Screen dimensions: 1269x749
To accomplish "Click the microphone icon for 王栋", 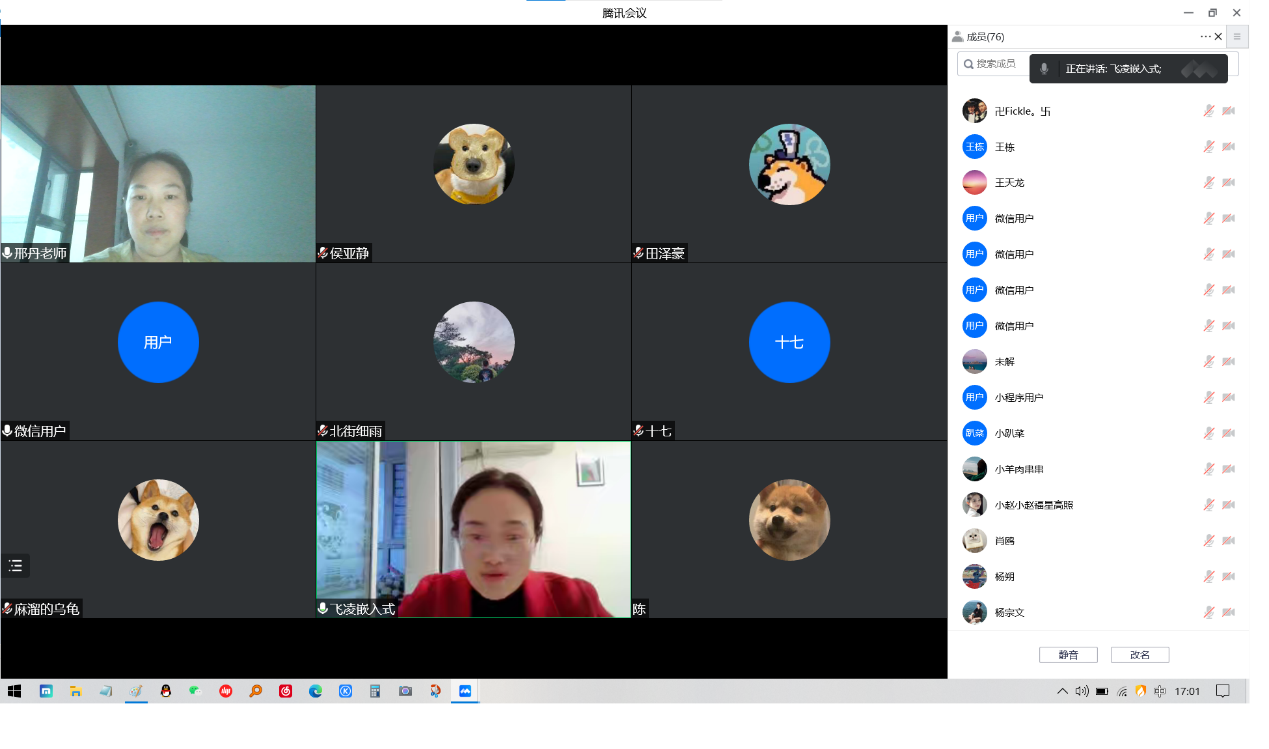I will [x=1209, y=147].
